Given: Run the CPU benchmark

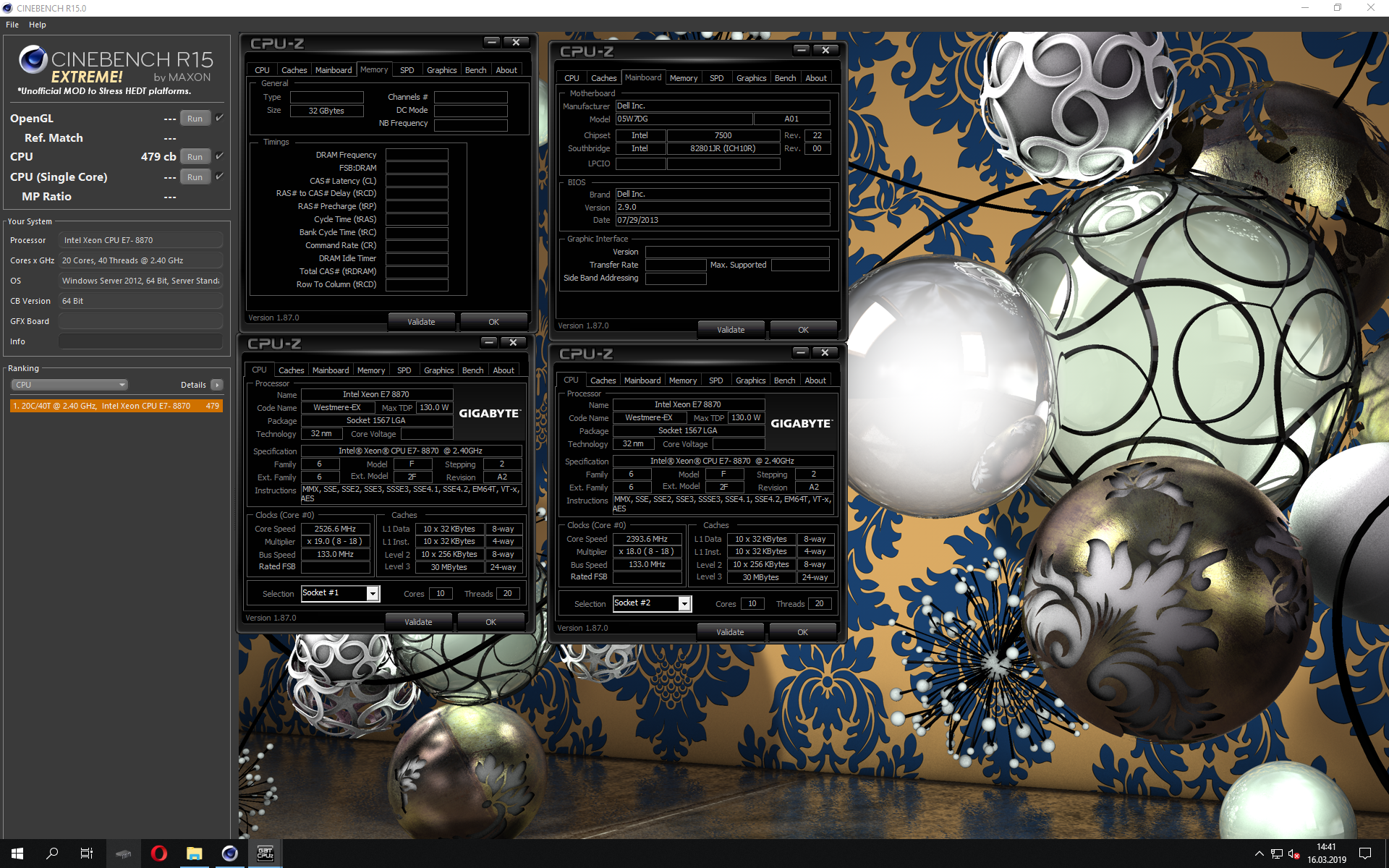Looking at the screenshot, I should pyautogui.click(x=195, y=157).
